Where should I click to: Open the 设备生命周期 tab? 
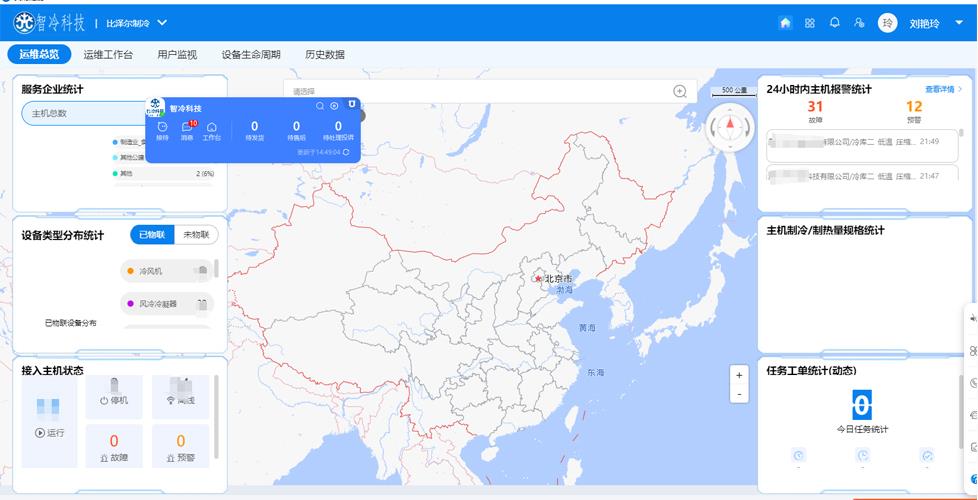pos(251,55)
